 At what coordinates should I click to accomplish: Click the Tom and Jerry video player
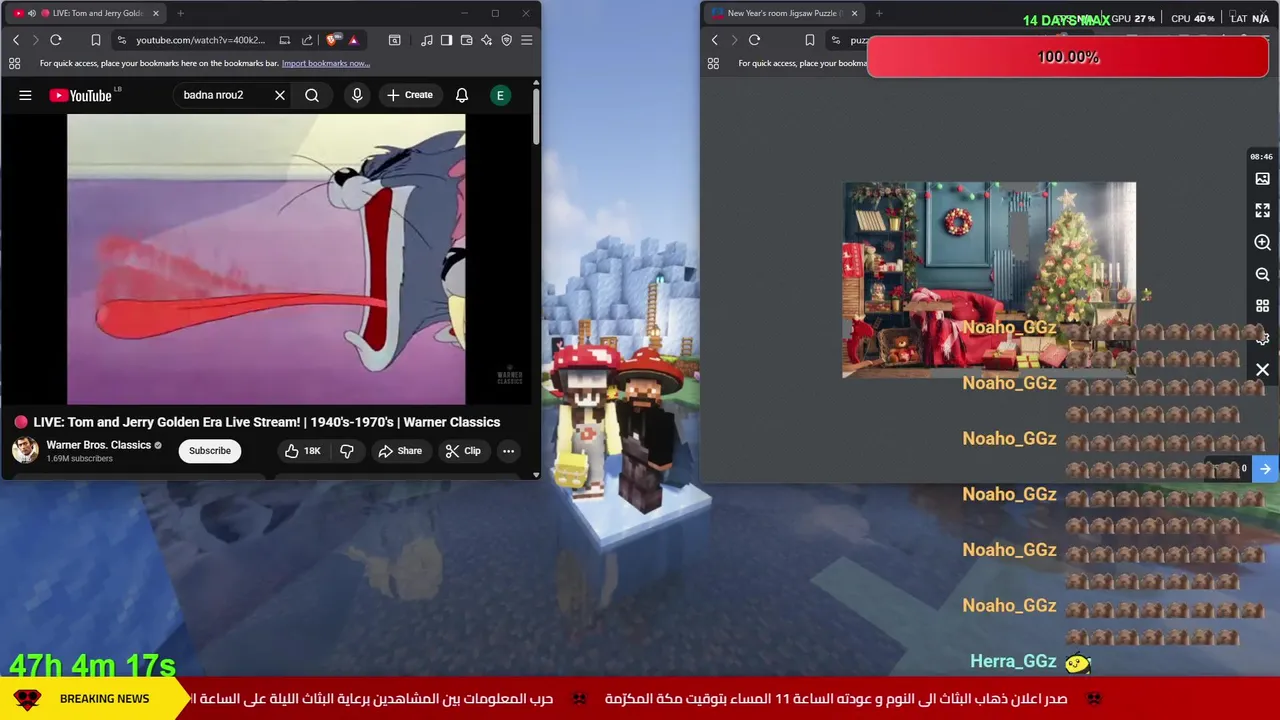266,259
